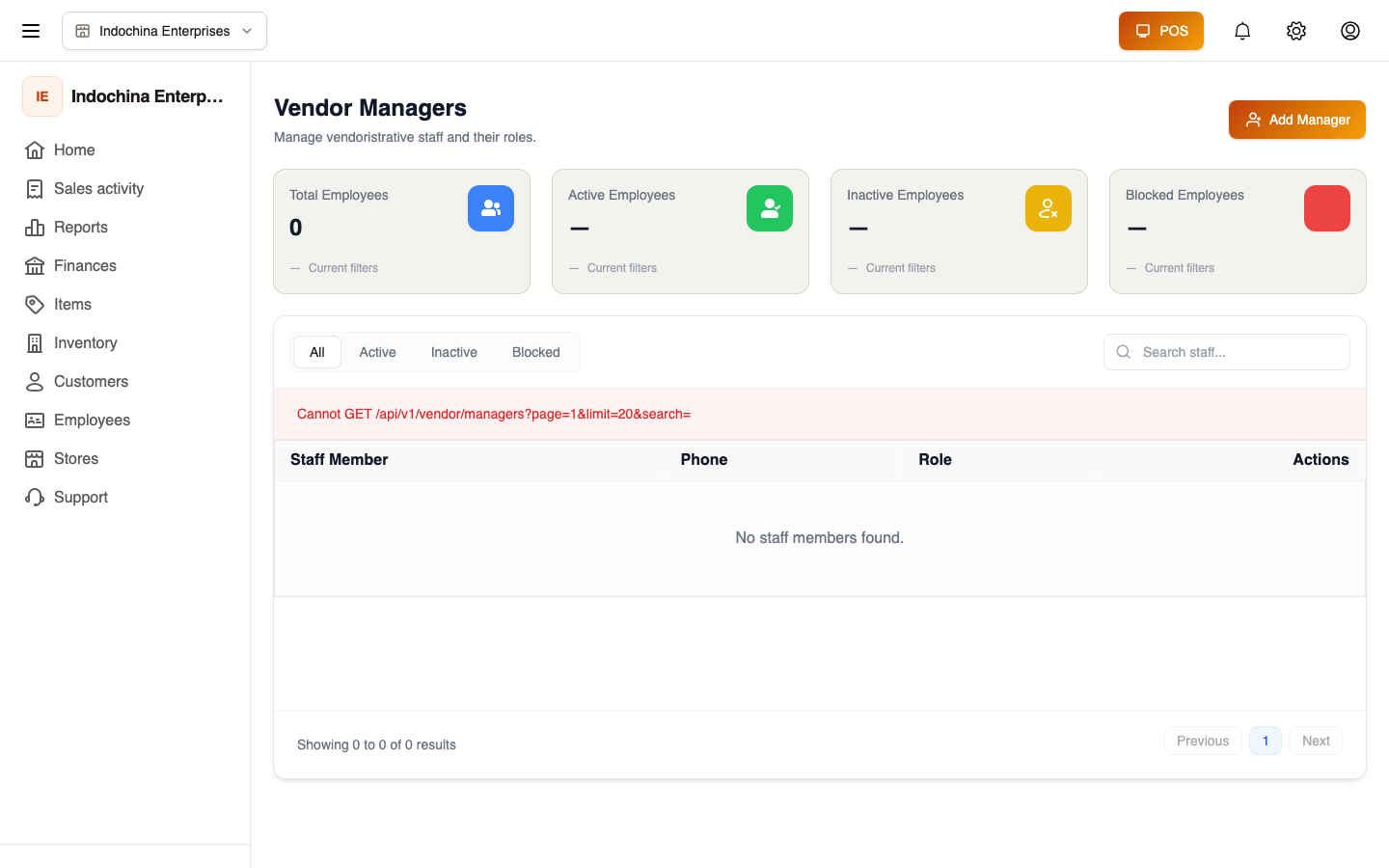Open Employees in the sidebar
1389x868 pixels.
(x=125, y=420)
